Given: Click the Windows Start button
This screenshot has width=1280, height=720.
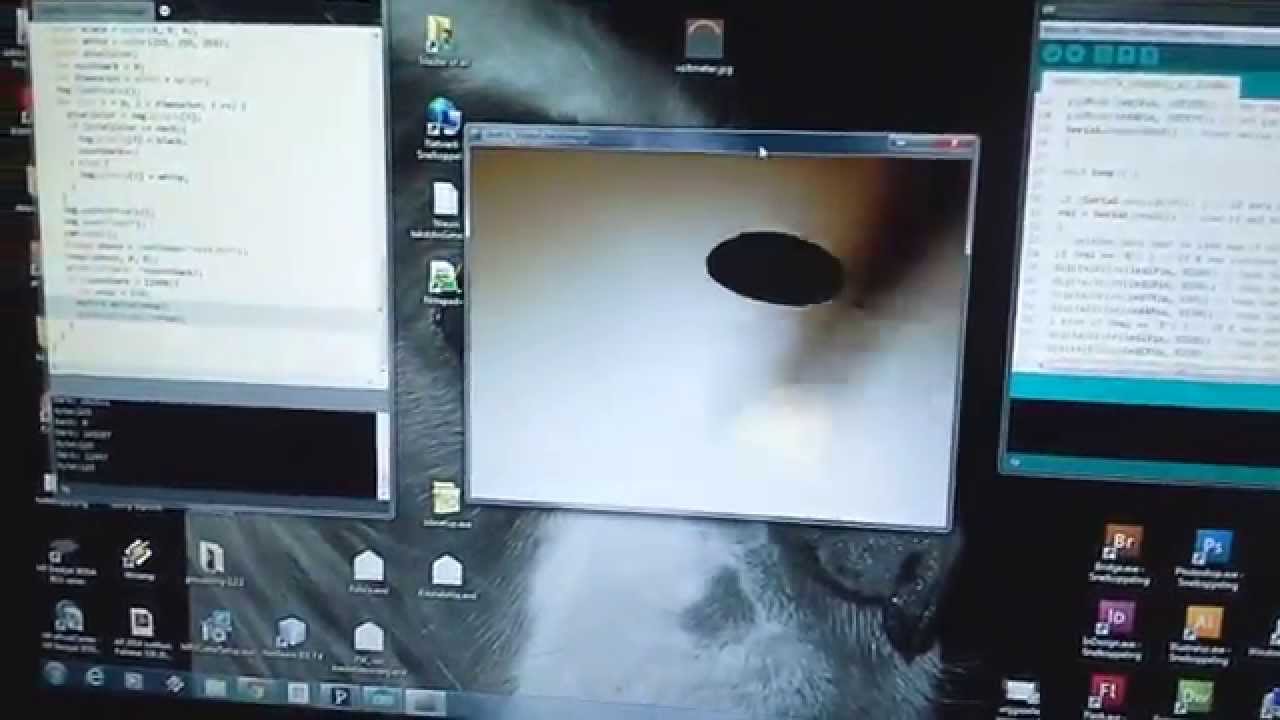Looking at the screenshot, I should coord(57,673).
